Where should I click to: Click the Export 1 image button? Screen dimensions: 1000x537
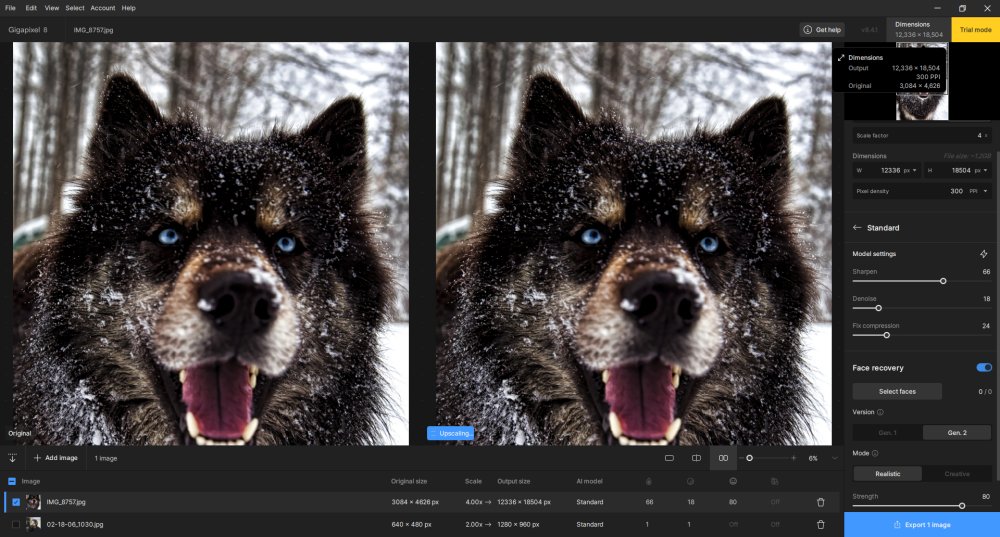coord(921,524)
